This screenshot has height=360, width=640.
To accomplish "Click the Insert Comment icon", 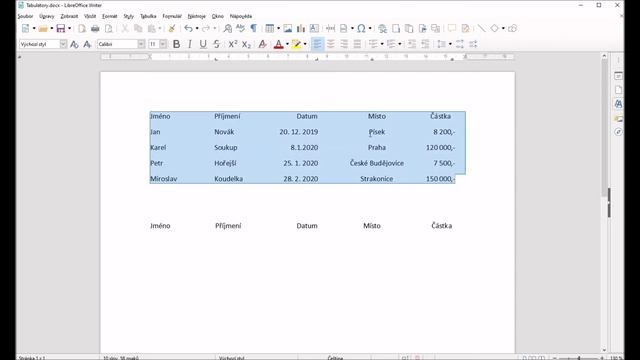I will pyautogui.click(x=452, y=28).
